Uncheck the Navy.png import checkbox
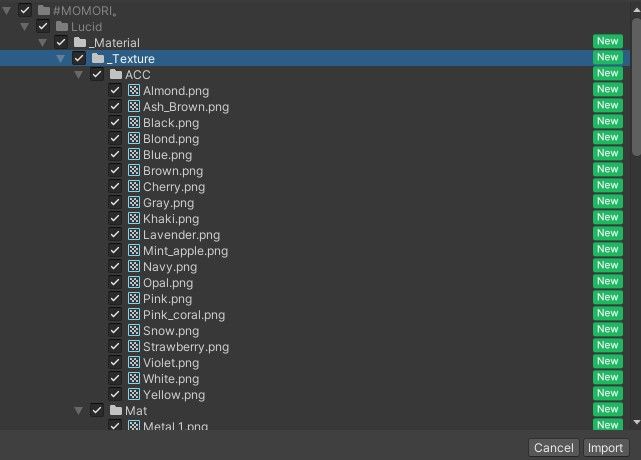 pyautogui.click(x=115, y=266)
